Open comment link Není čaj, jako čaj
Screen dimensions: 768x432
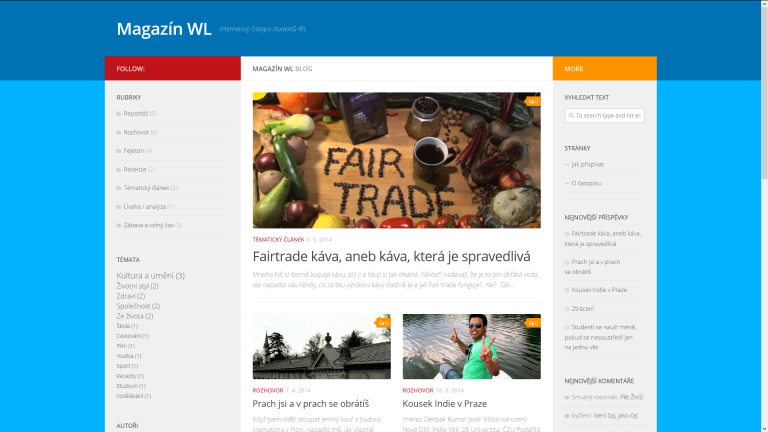tap(615, 416)
